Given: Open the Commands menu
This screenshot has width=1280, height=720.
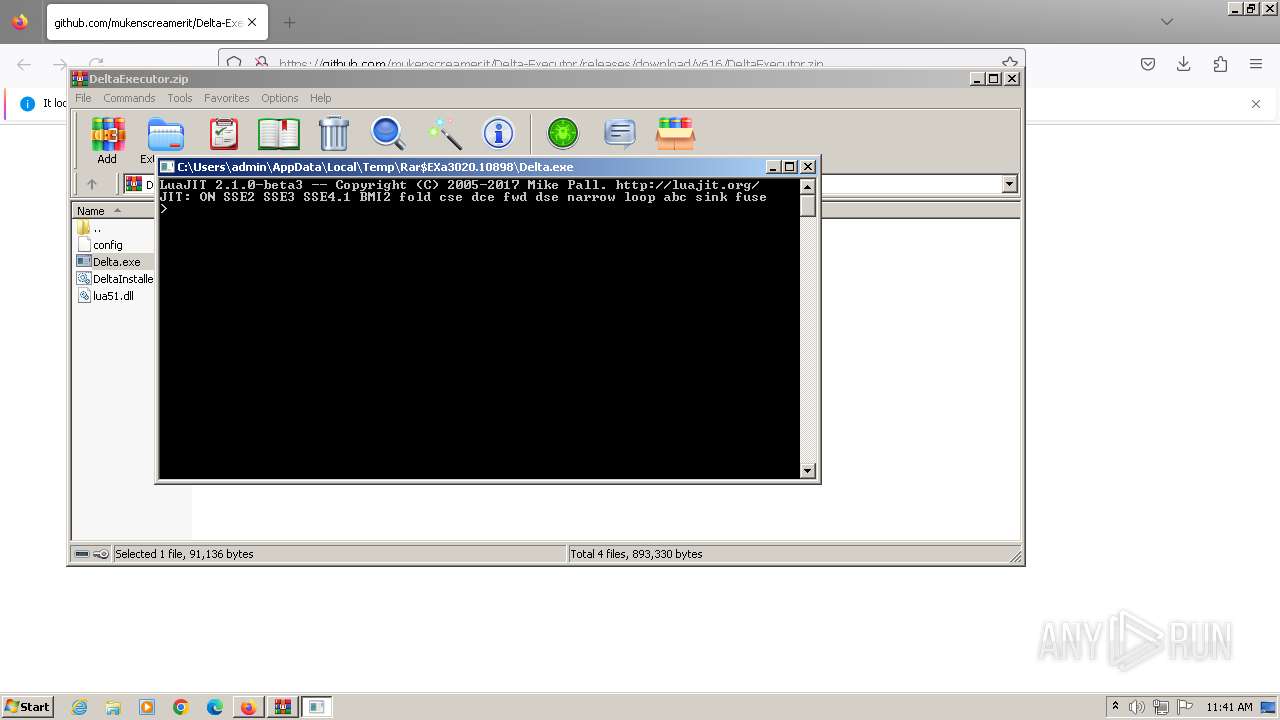Looking at the screenshot, I should coord(129,98).
